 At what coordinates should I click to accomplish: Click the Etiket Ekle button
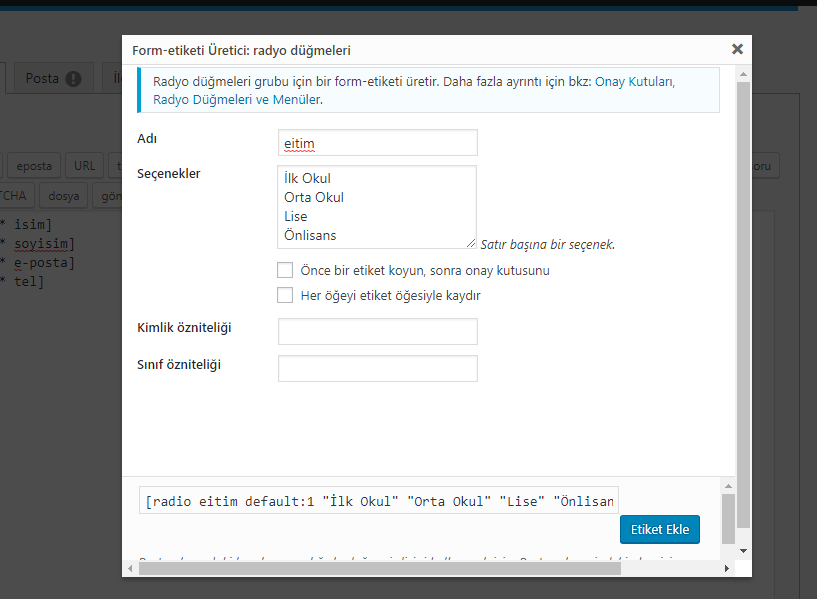point(660,530)
